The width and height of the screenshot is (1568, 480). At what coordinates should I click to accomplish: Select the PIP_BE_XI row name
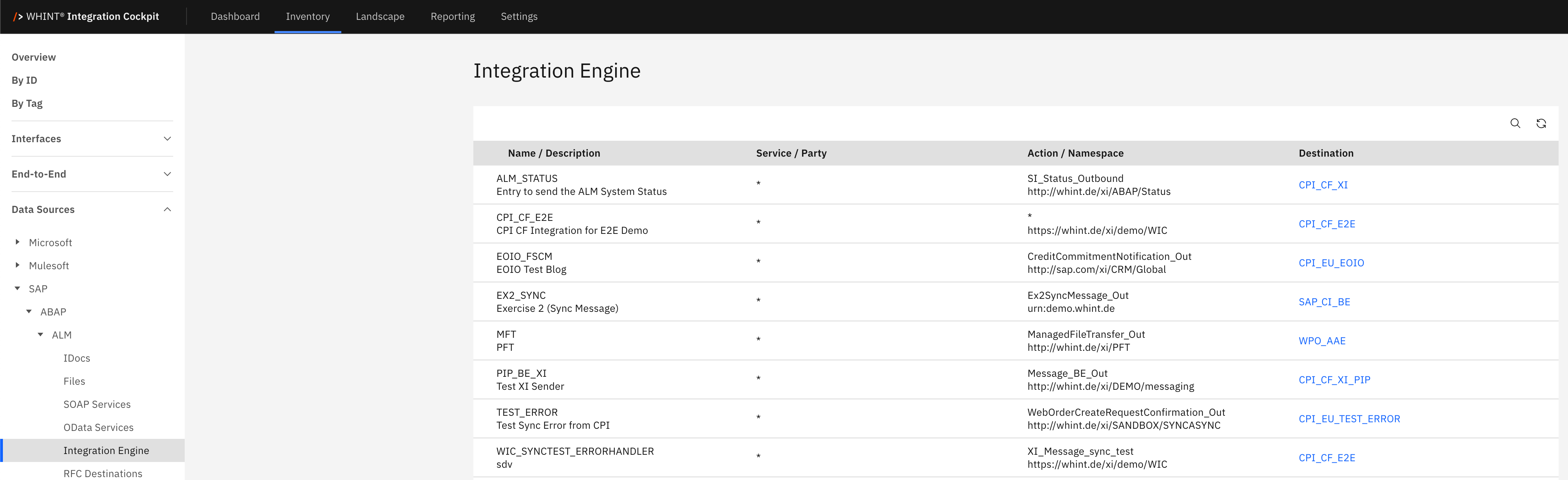[x=521, y=374]
